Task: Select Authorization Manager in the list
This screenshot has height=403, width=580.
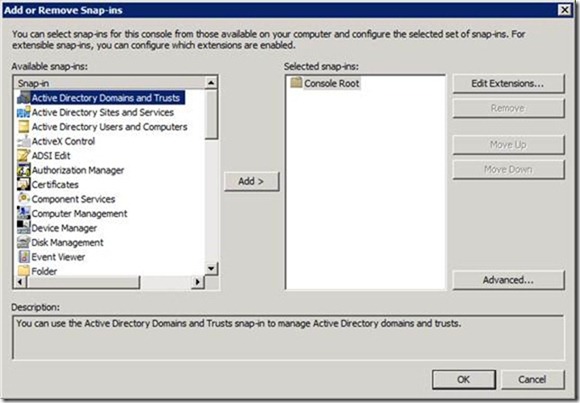Action: coord(78,170)
